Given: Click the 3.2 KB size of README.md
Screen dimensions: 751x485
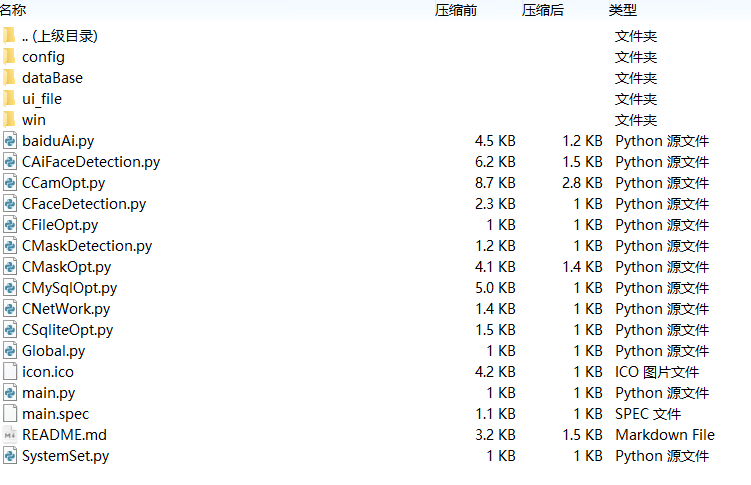Looking at the screenshot, I should pyautogui.click(x=495, y=435).
